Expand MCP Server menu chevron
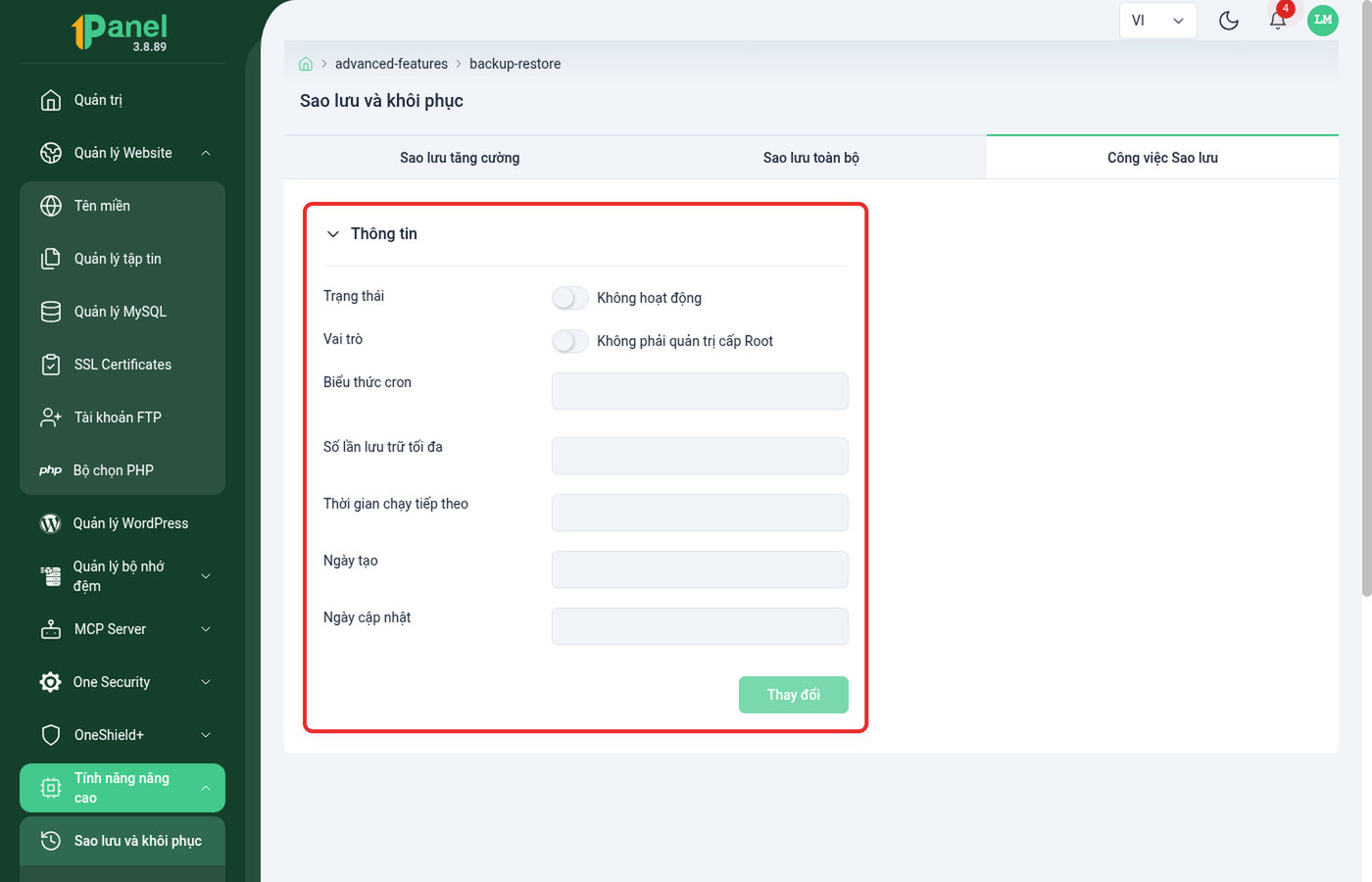The image size is (1372, 882). pos(206,629)
